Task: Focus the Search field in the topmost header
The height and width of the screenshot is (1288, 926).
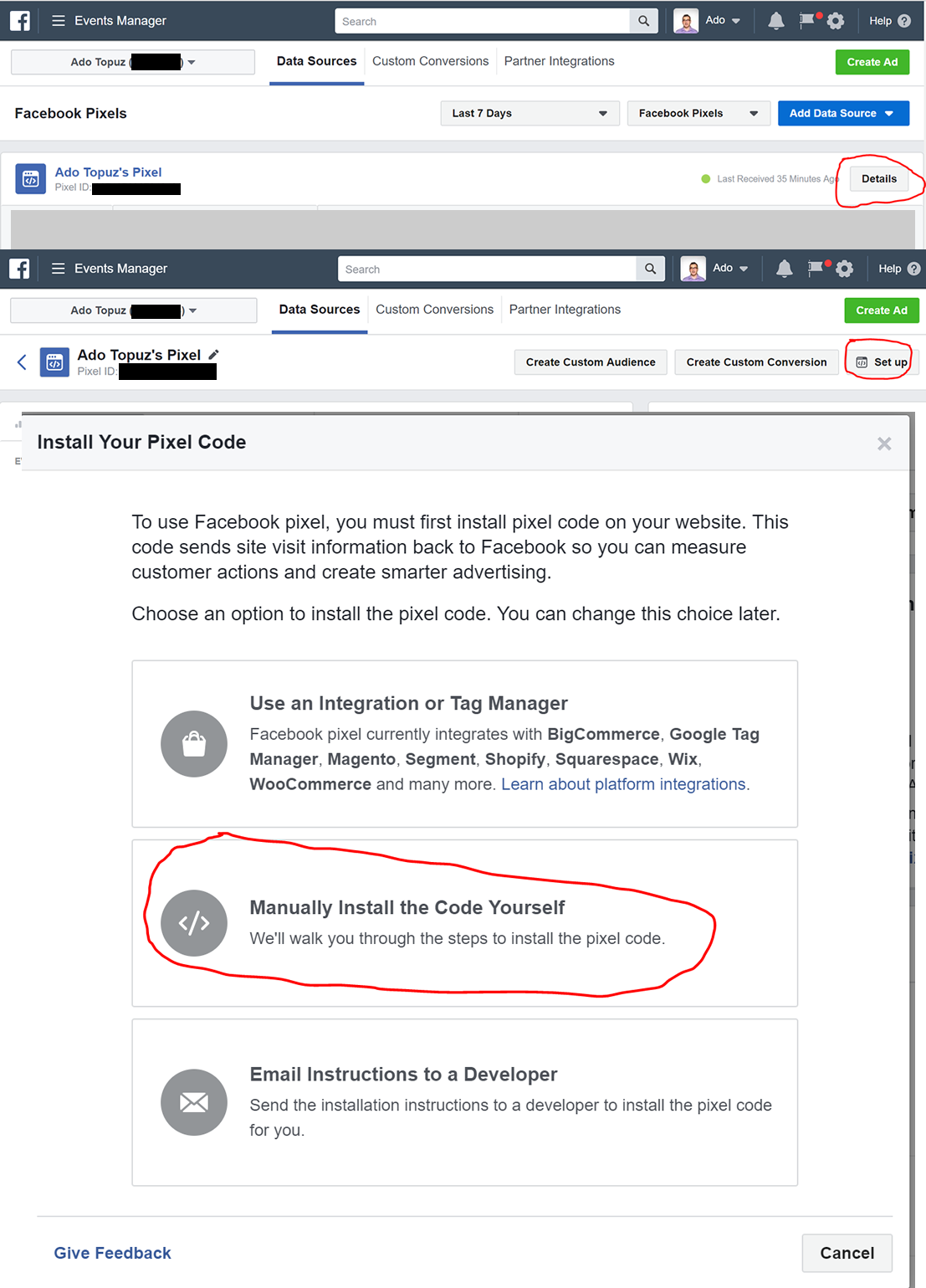Action: [x=483, y=21]
